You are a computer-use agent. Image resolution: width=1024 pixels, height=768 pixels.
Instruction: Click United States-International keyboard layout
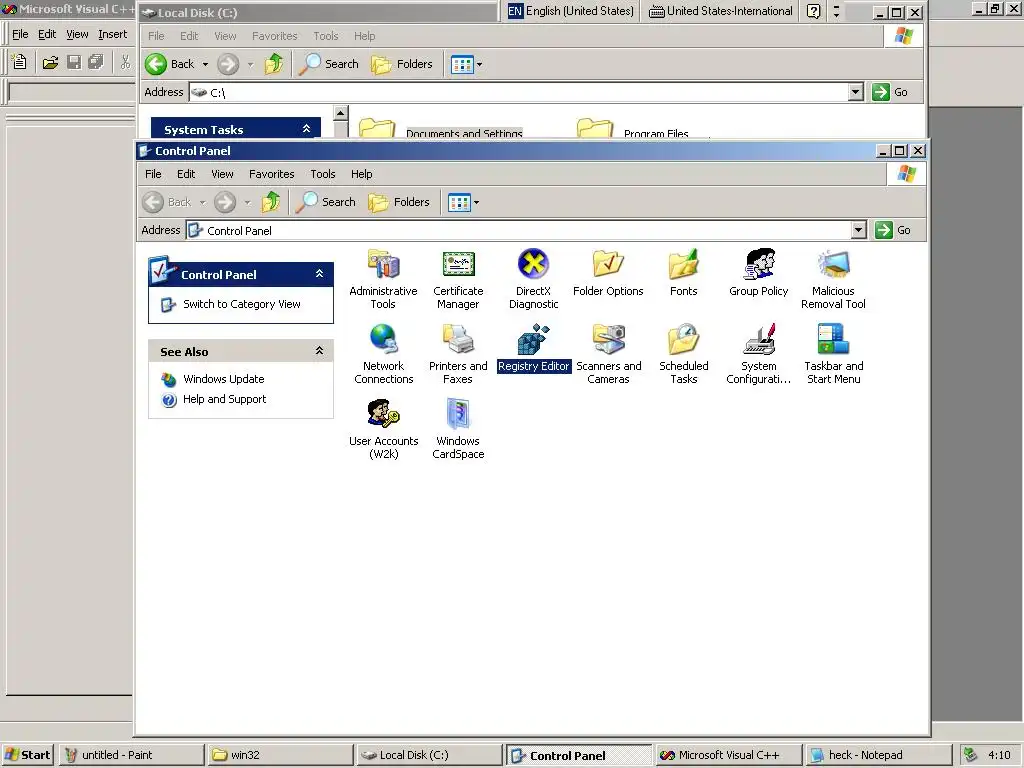(x=721, y=11)
